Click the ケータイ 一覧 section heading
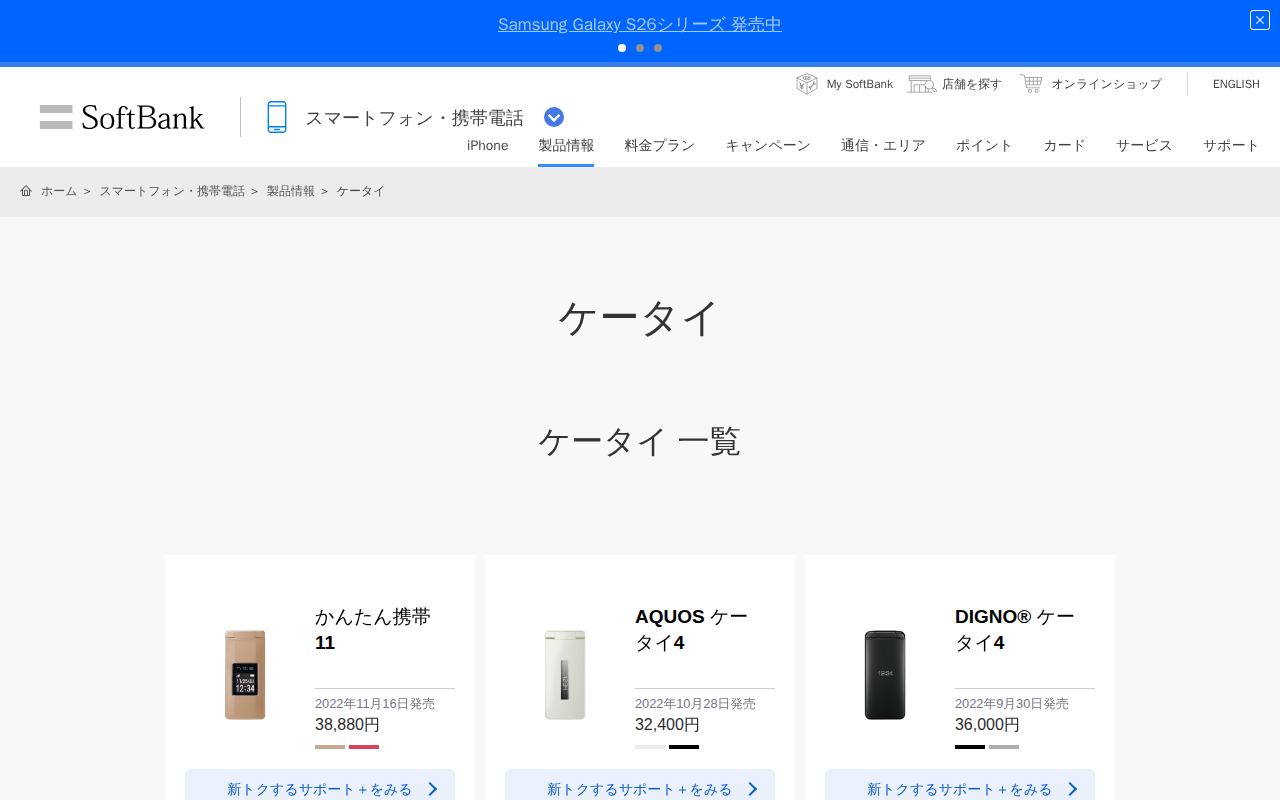 (x=640, y=441)
